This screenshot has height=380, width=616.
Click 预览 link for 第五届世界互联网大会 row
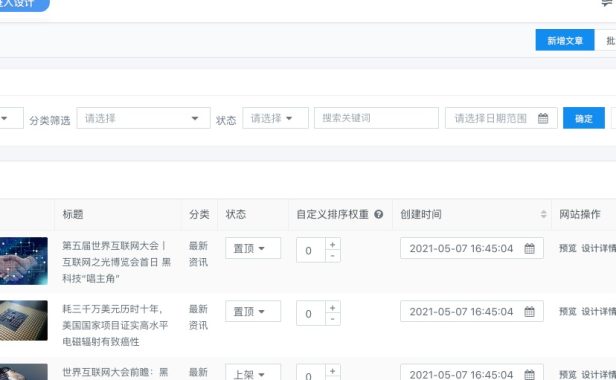pyautogui.click(x=568, y=248)
